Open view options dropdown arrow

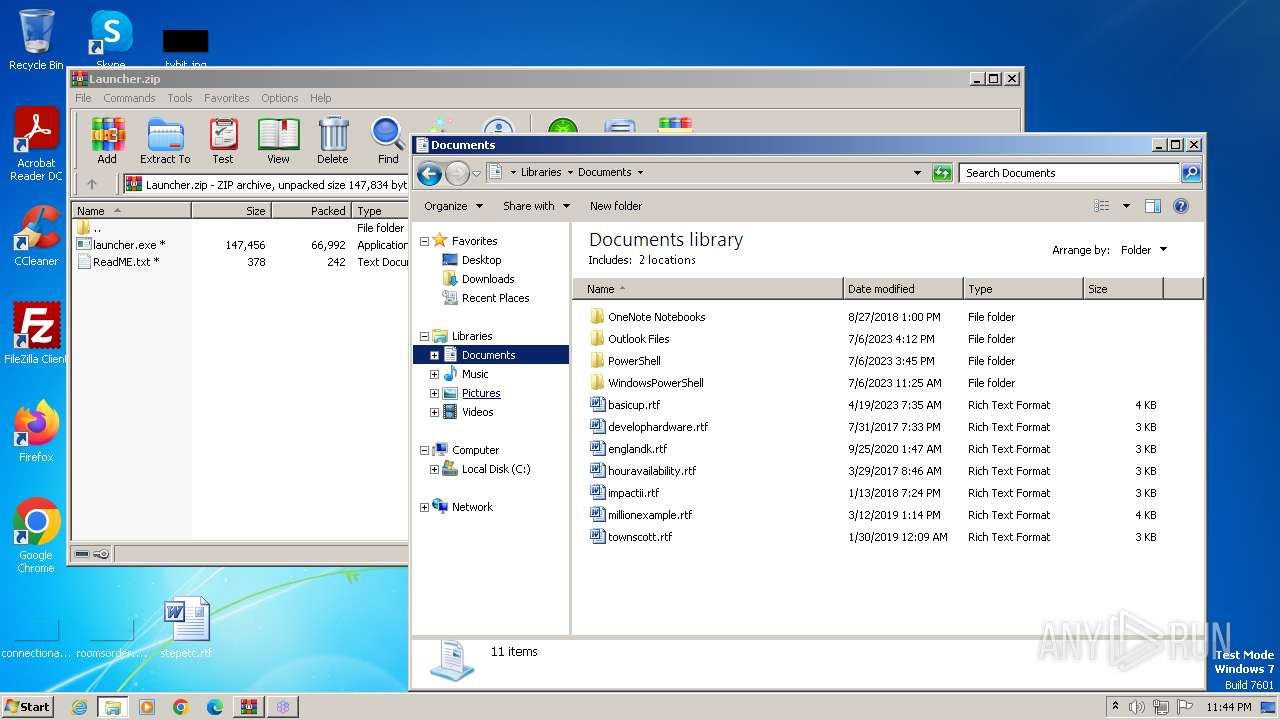coord(1126,206)
